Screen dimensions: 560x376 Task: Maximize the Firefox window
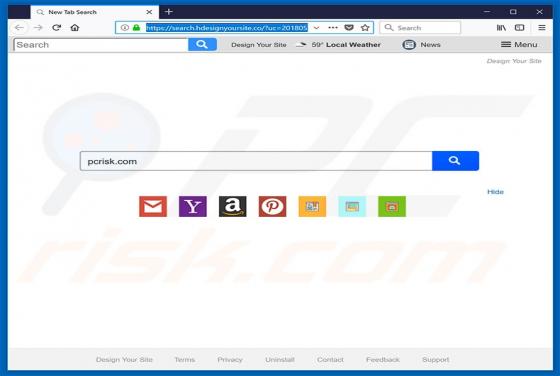513,12
